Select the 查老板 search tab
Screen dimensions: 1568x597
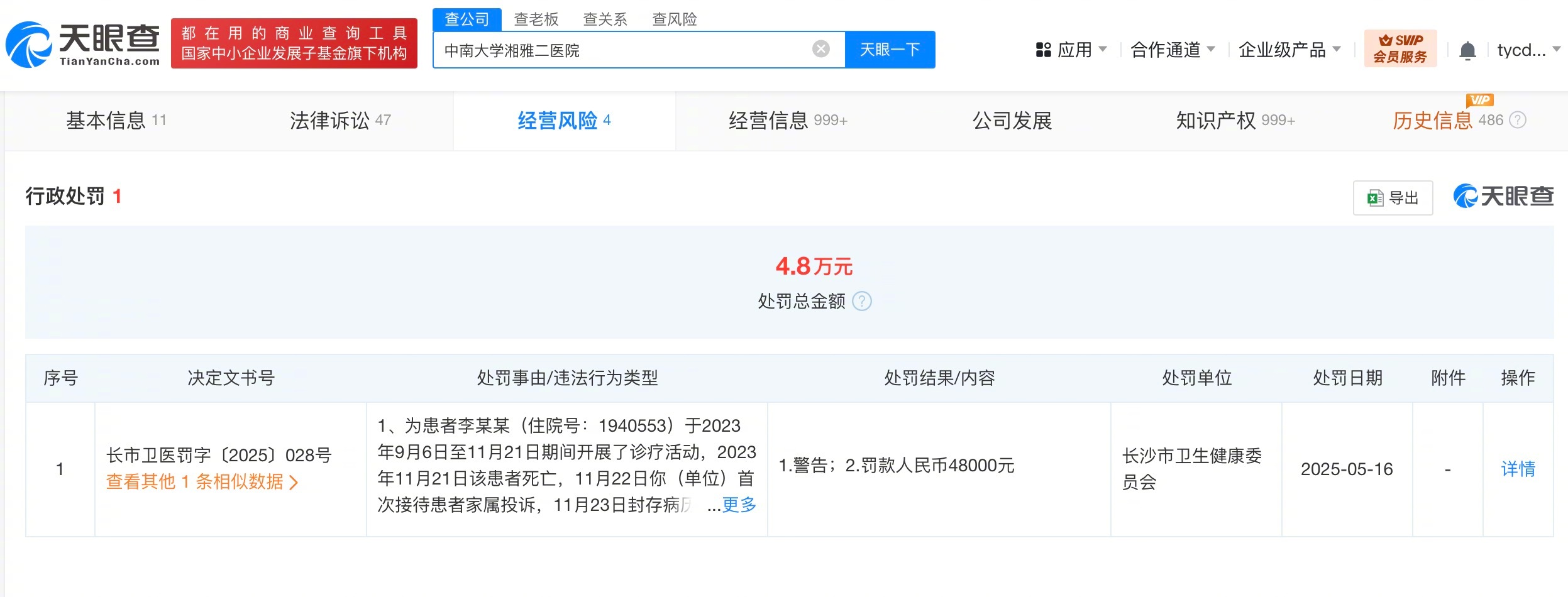point(536,19)
